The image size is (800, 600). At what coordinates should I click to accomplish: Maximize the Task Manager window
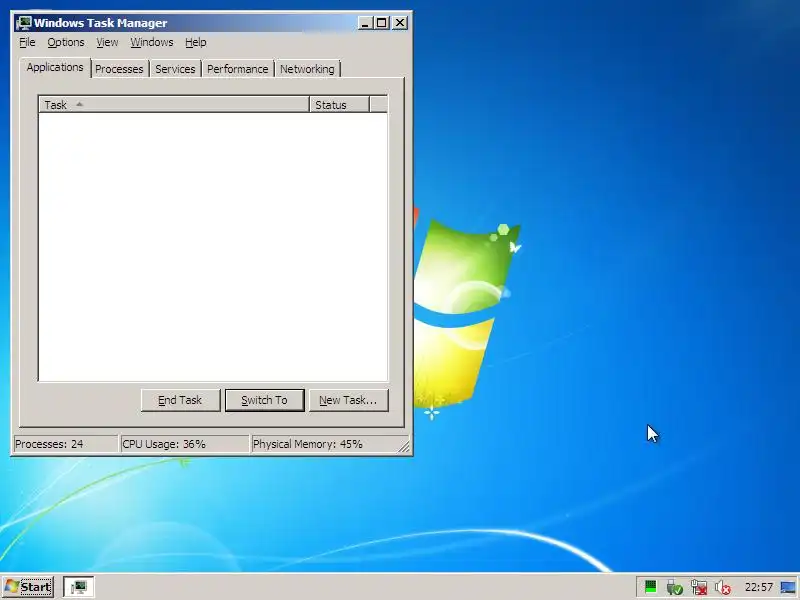381,23
